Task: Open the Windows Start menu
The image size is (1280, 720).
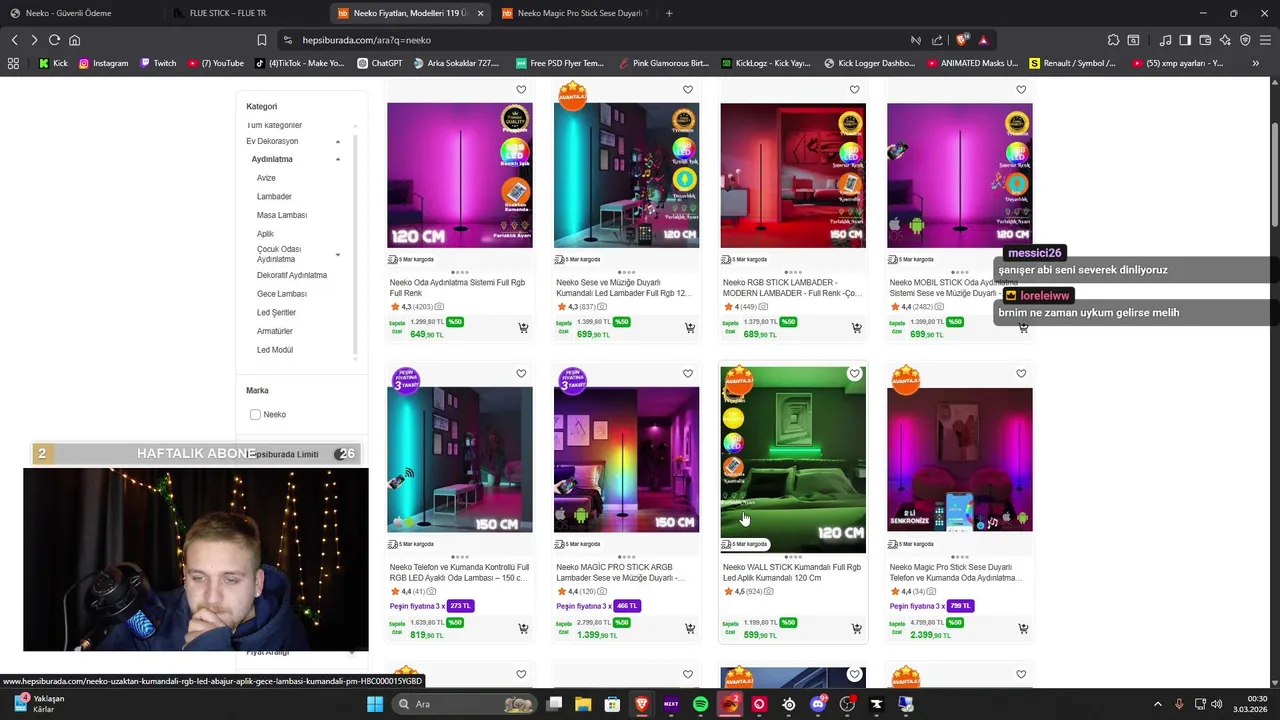Action: point(375,704)
